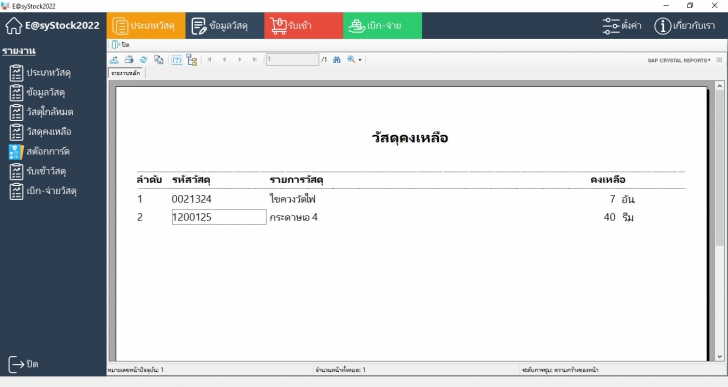
Task: Click the Refresh report toolbar icon
Action: tap(144, 59)
